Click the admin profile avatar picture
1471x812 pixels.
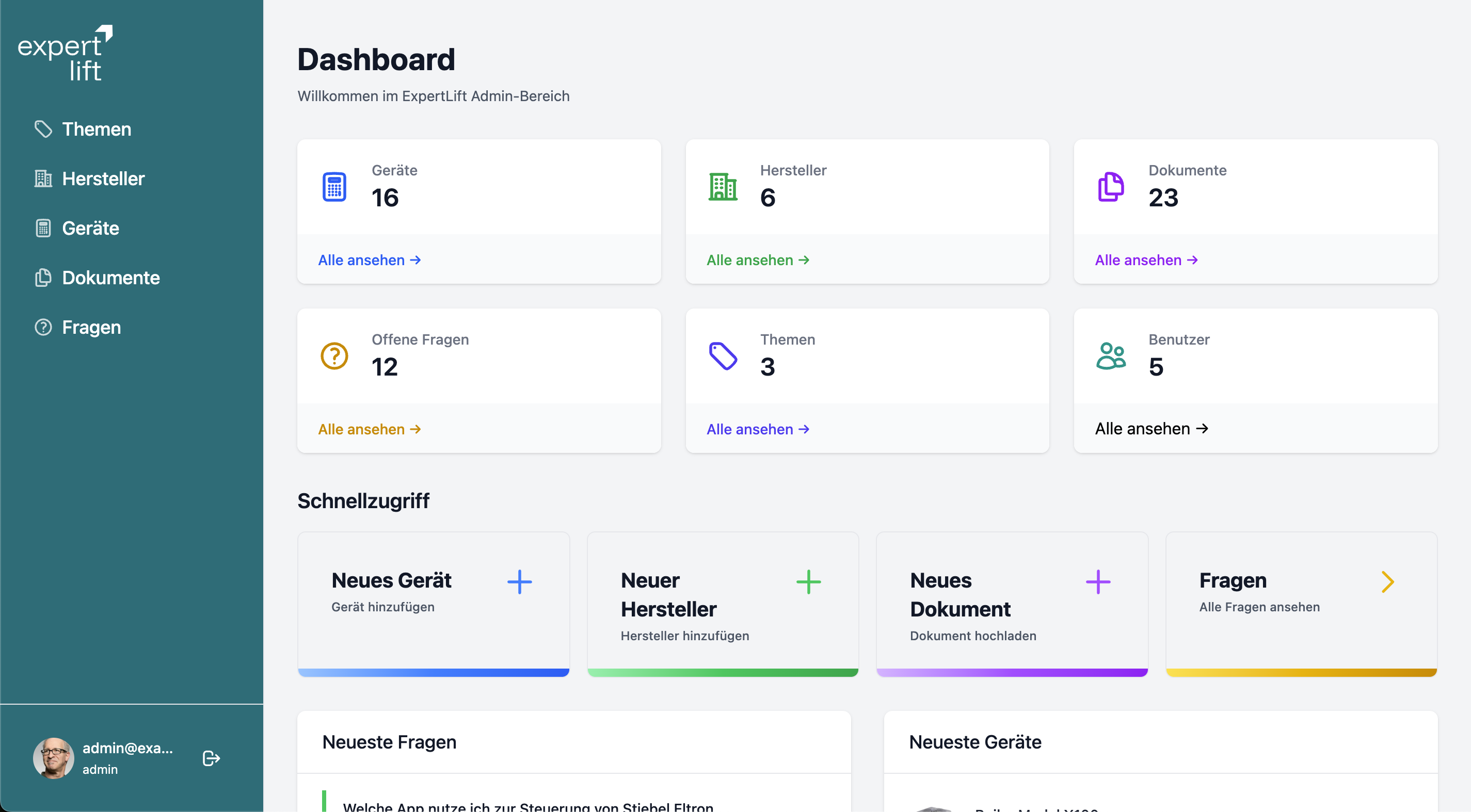click(54, 758)
